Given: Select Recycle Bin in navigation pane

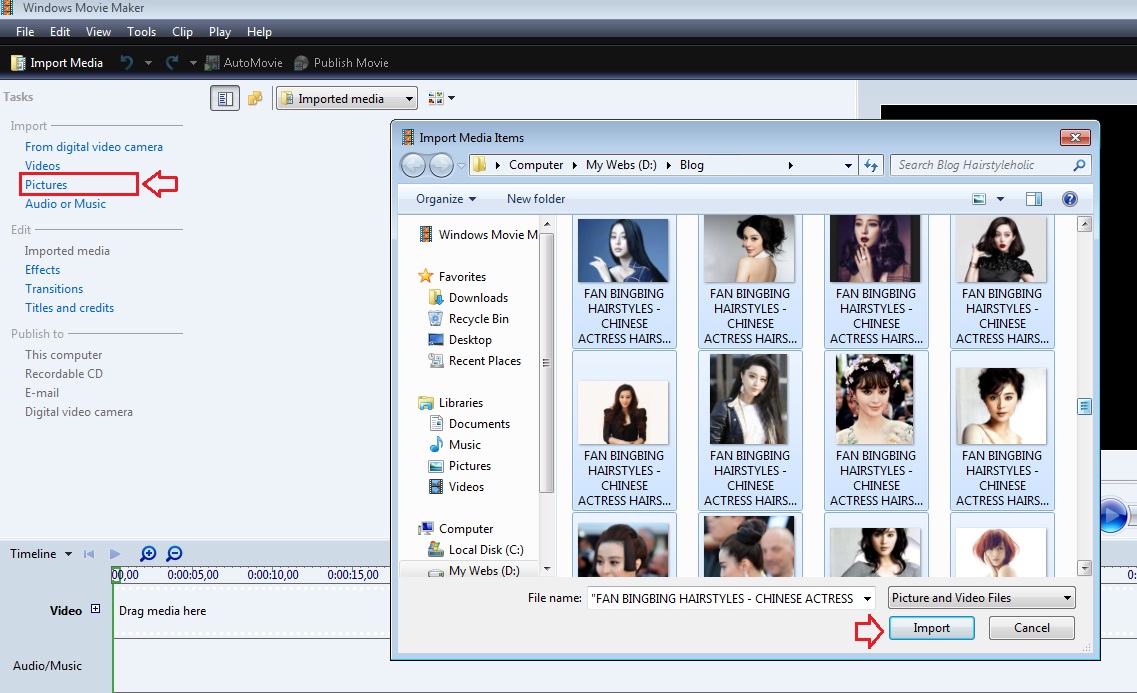Looking at the screenshot, I should pyautogui.click(x=468, y=319).
